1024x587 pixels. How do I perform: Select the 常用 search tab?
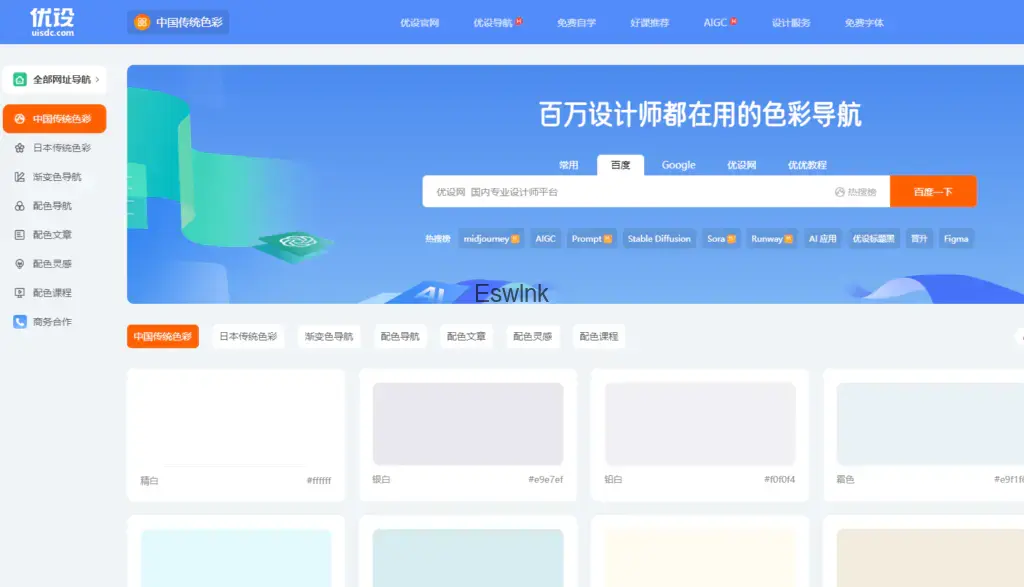568,165
